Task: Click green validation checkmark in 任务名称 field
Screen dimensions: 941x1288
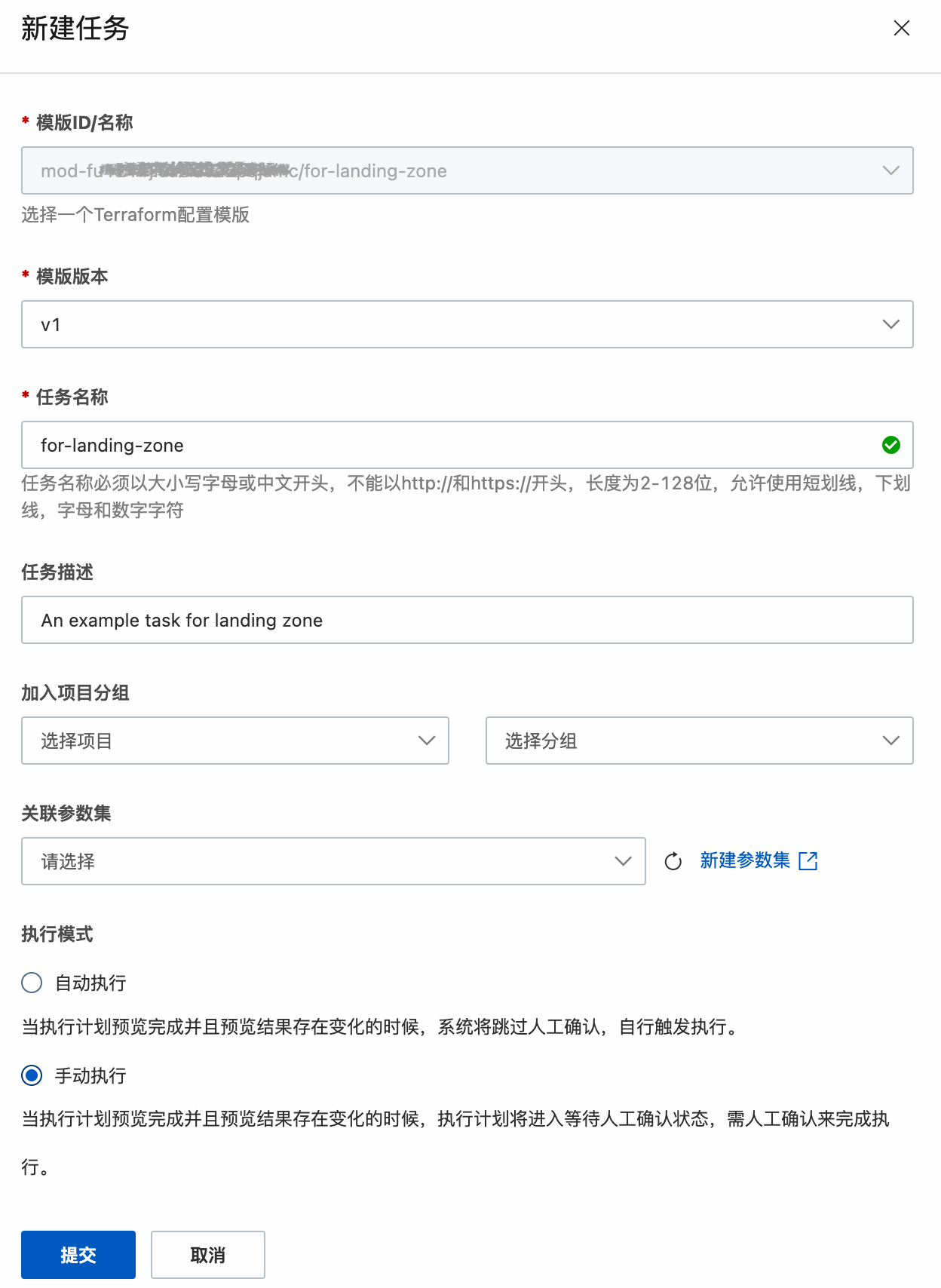Action: tap(890, 445)
